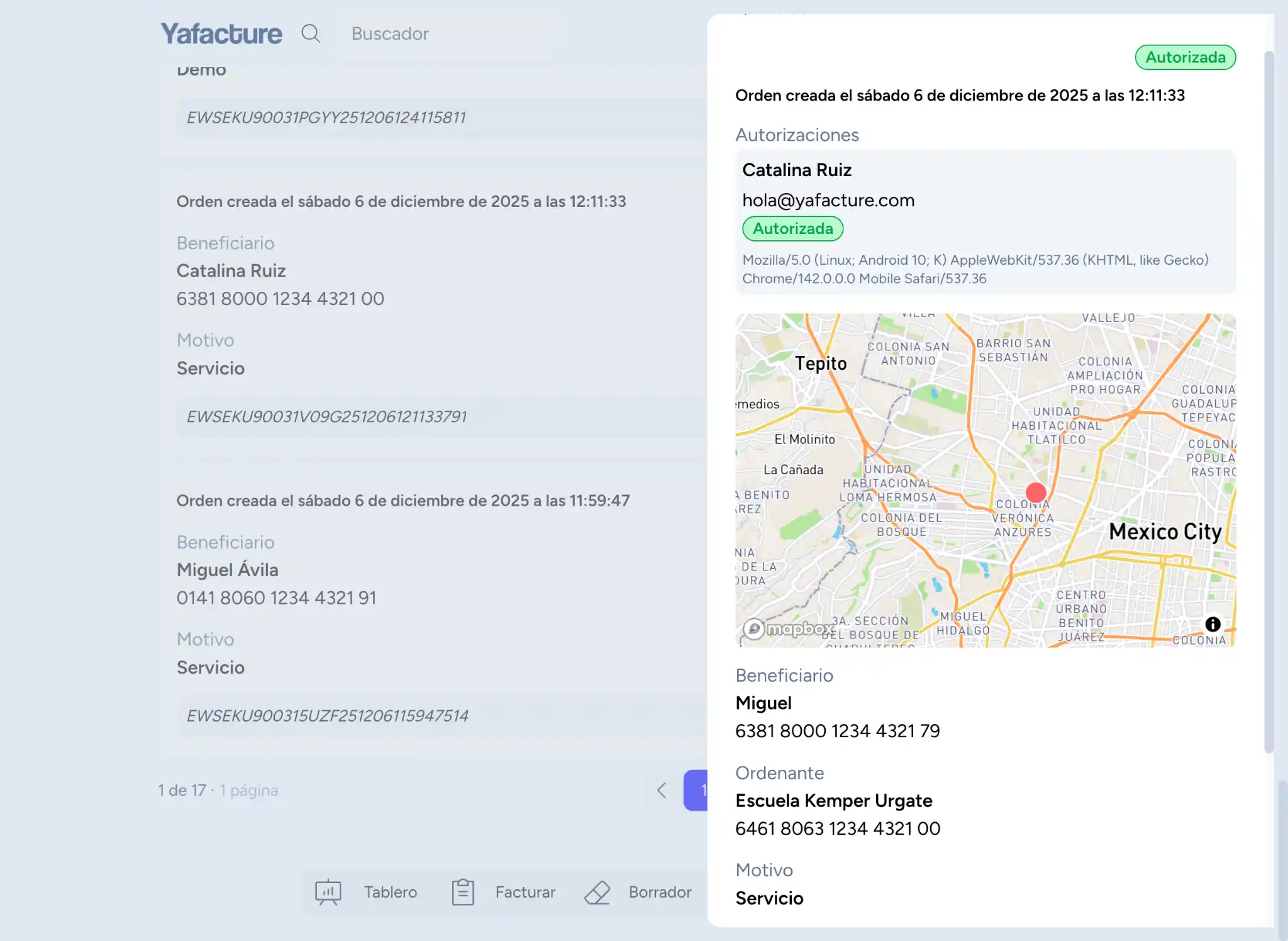
Task: Click the Autorizada badge under Catalina Ruiz
Action: pos(792,228)
